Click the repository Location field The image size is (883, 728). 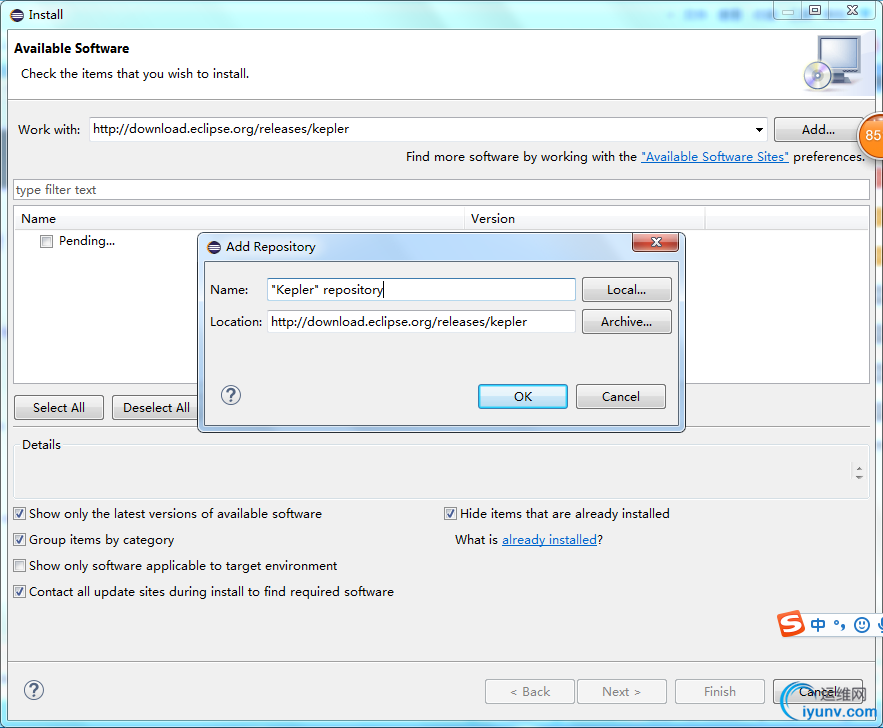click(421, 321)
